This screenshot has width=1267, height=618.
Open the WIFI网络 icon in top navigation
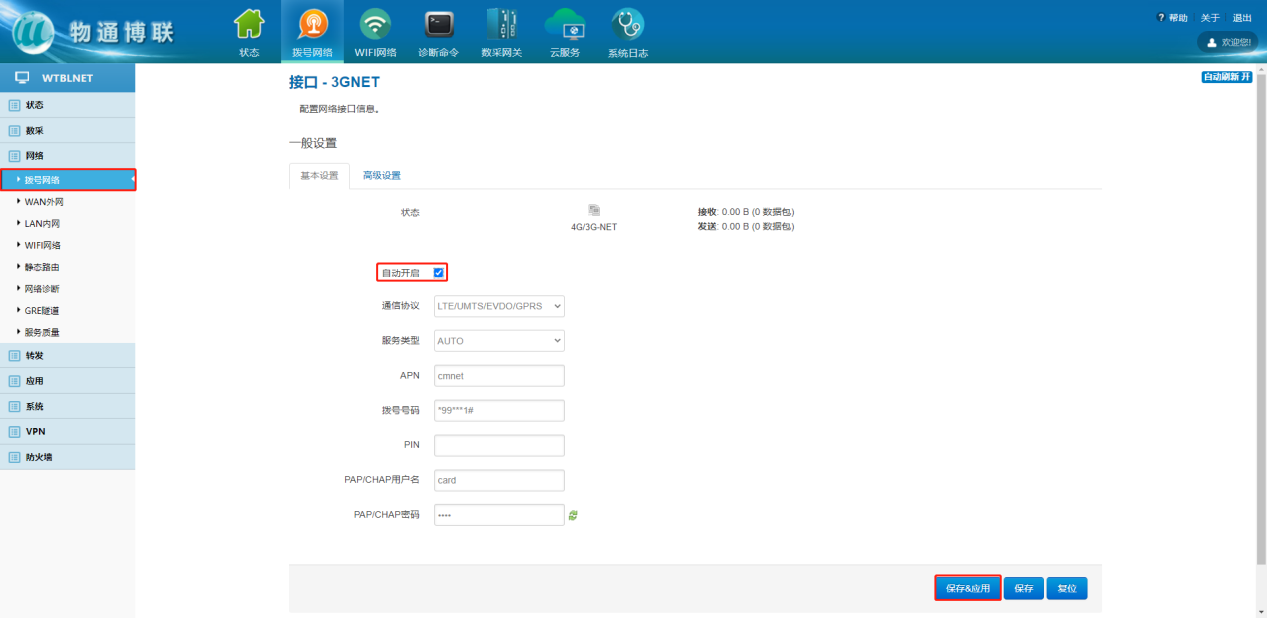376,24
